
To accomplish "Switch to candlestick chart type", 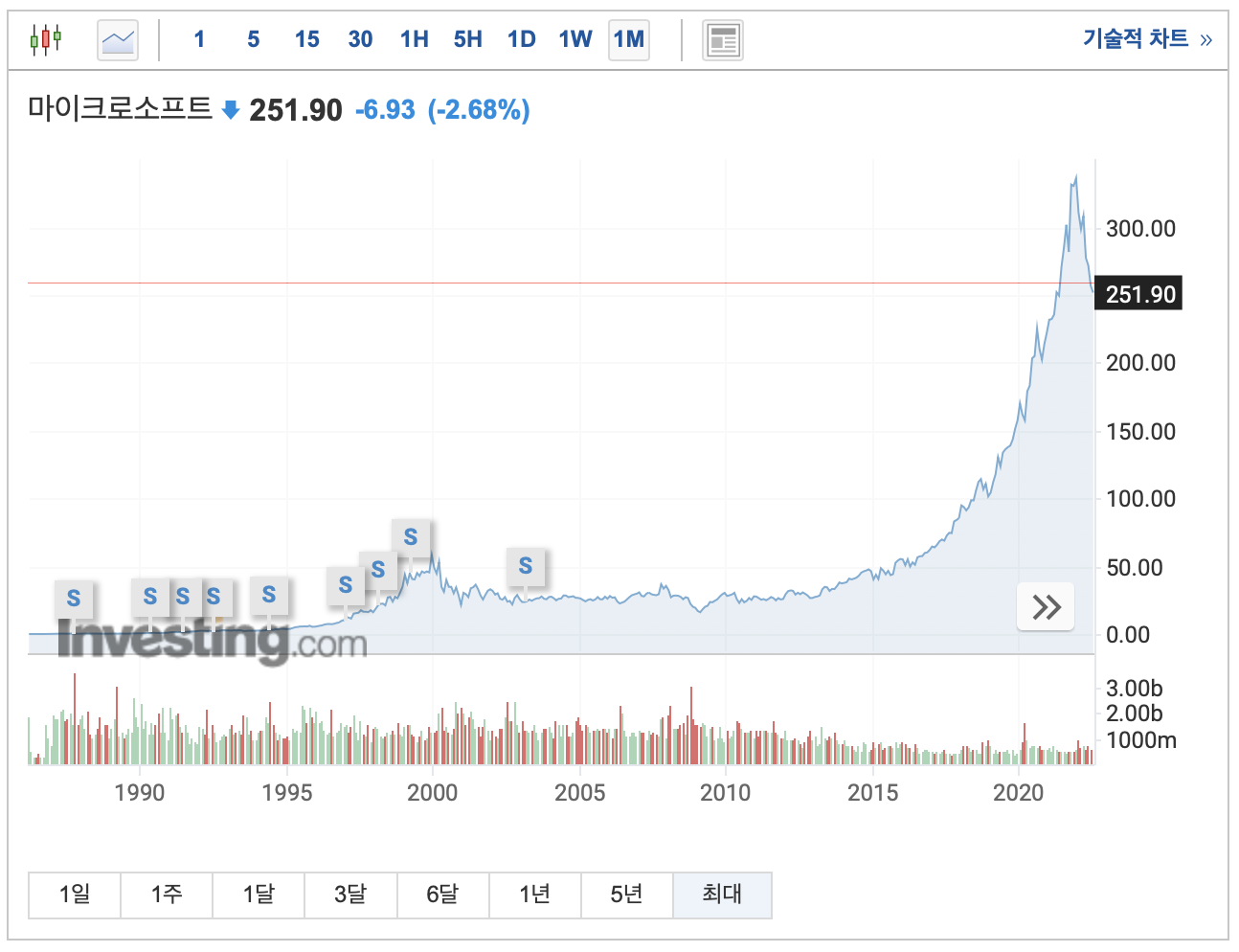I will (45, 40).
